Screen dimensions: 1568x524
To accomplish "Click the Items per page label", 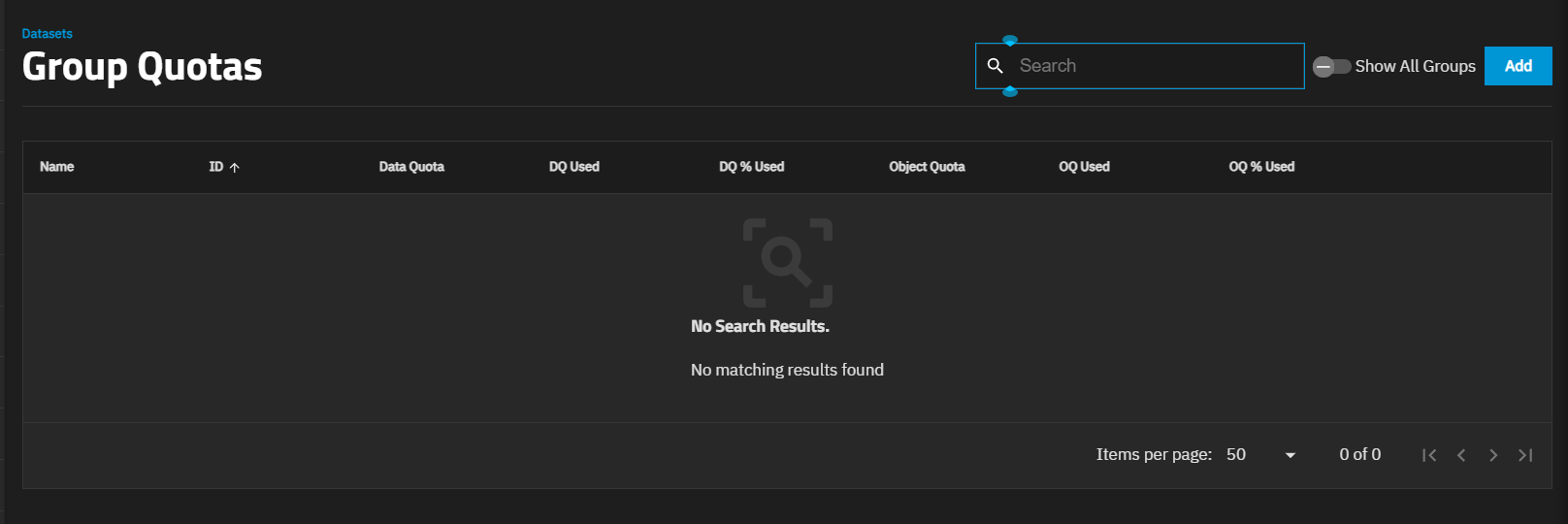I will click(x=1155, y=454).
